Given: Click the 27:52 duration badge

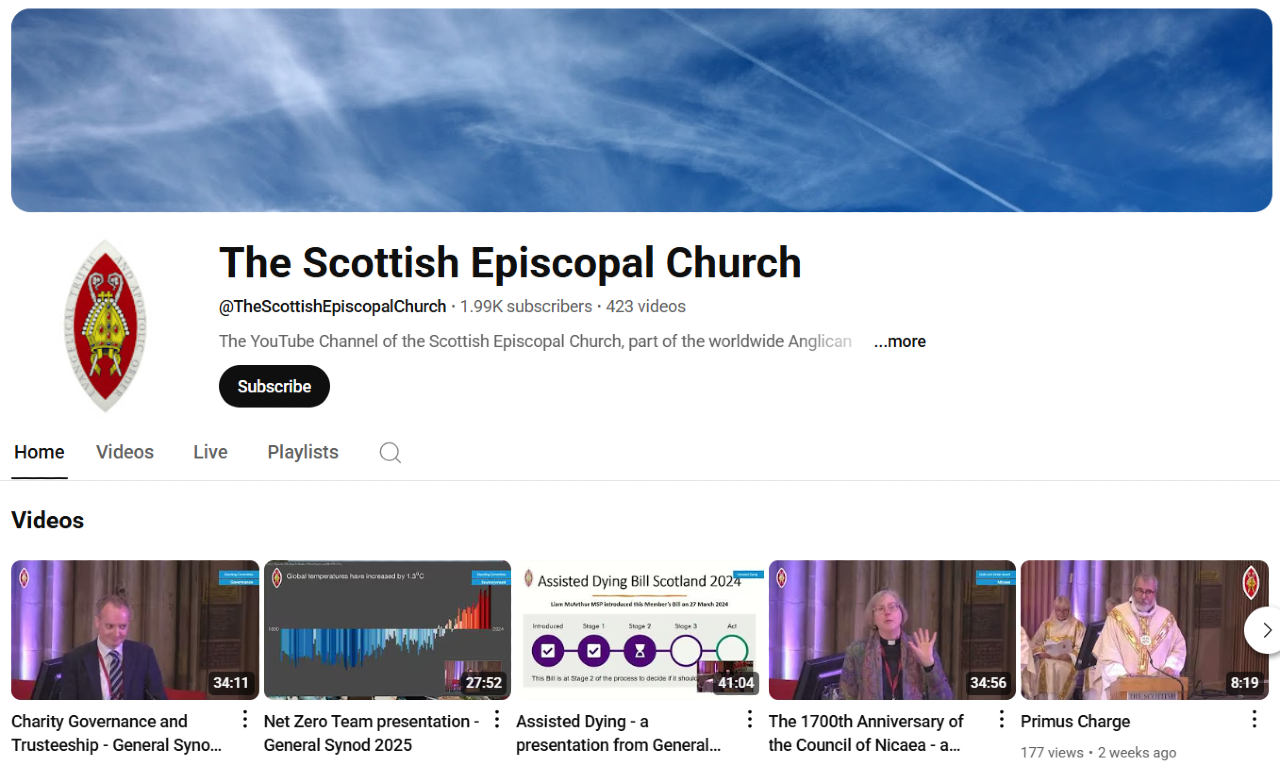Looking at the screenshot, I should 483,683.
